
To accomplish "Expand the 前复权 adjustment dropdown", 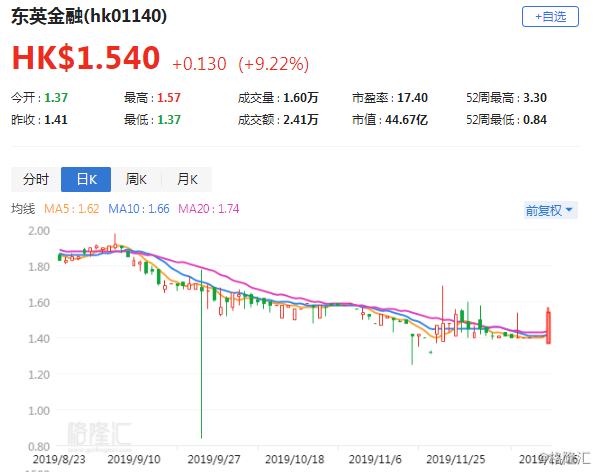I will tap(550, 210).
